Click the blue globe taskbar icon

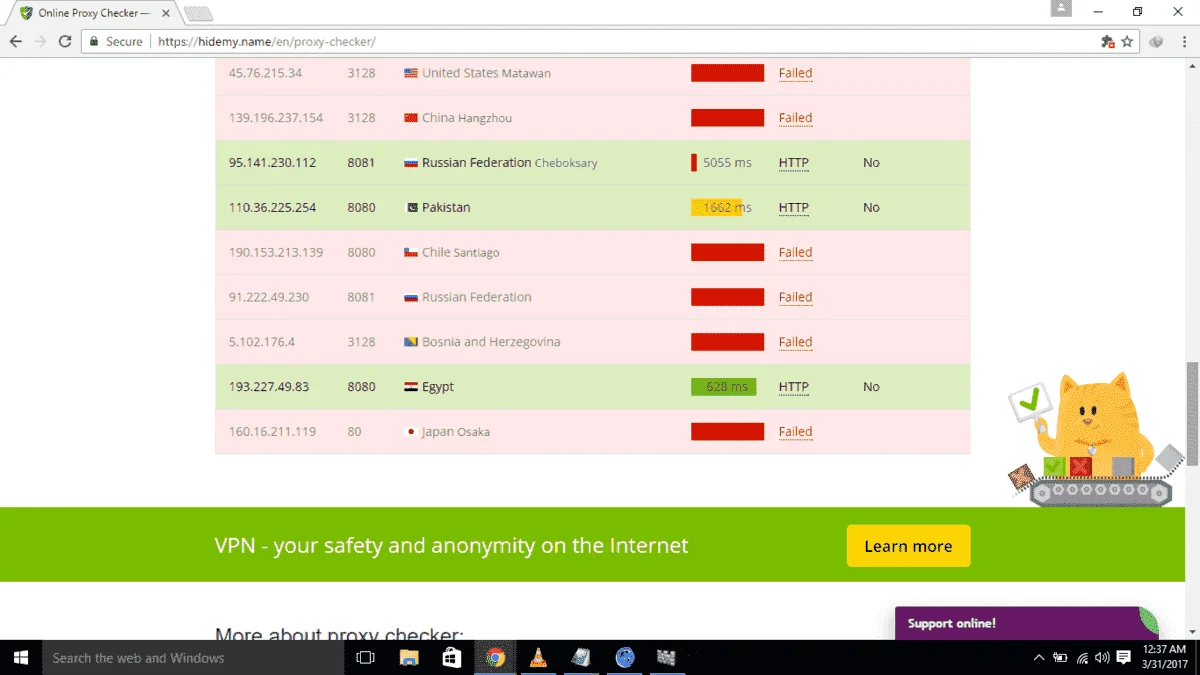click(x=625, y=658)
